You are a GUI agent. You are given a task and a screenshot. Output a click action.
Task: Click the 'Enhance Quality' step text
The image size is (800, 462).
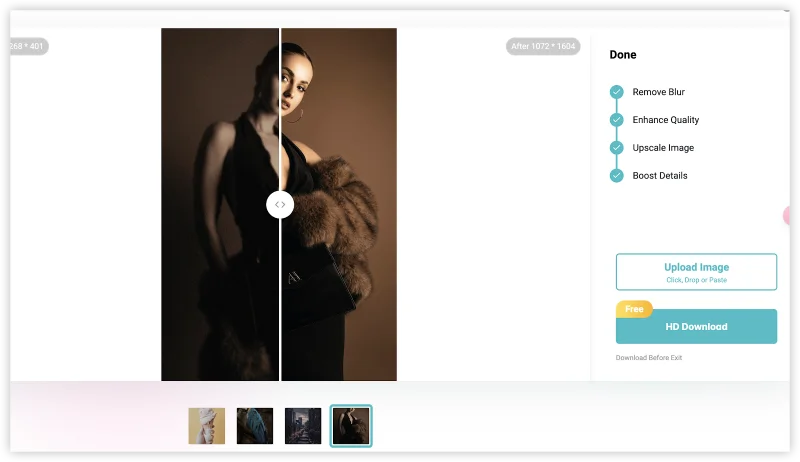(x=666, y=120)
